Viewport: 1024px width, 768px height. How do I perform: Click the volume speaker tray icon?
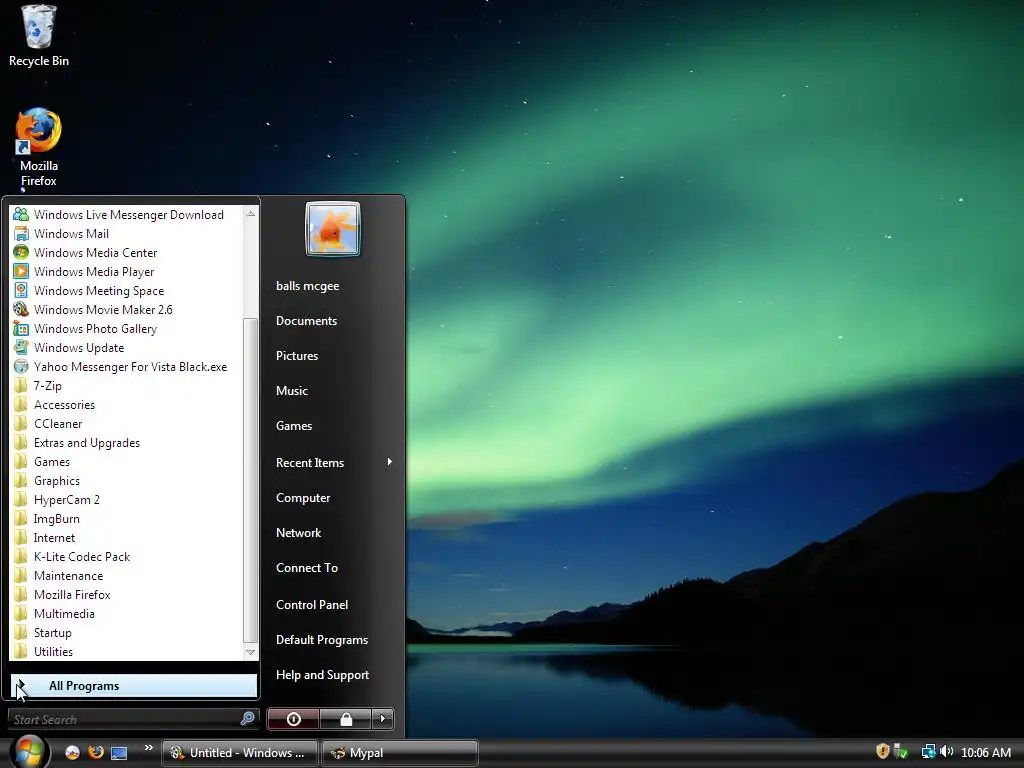946,751
